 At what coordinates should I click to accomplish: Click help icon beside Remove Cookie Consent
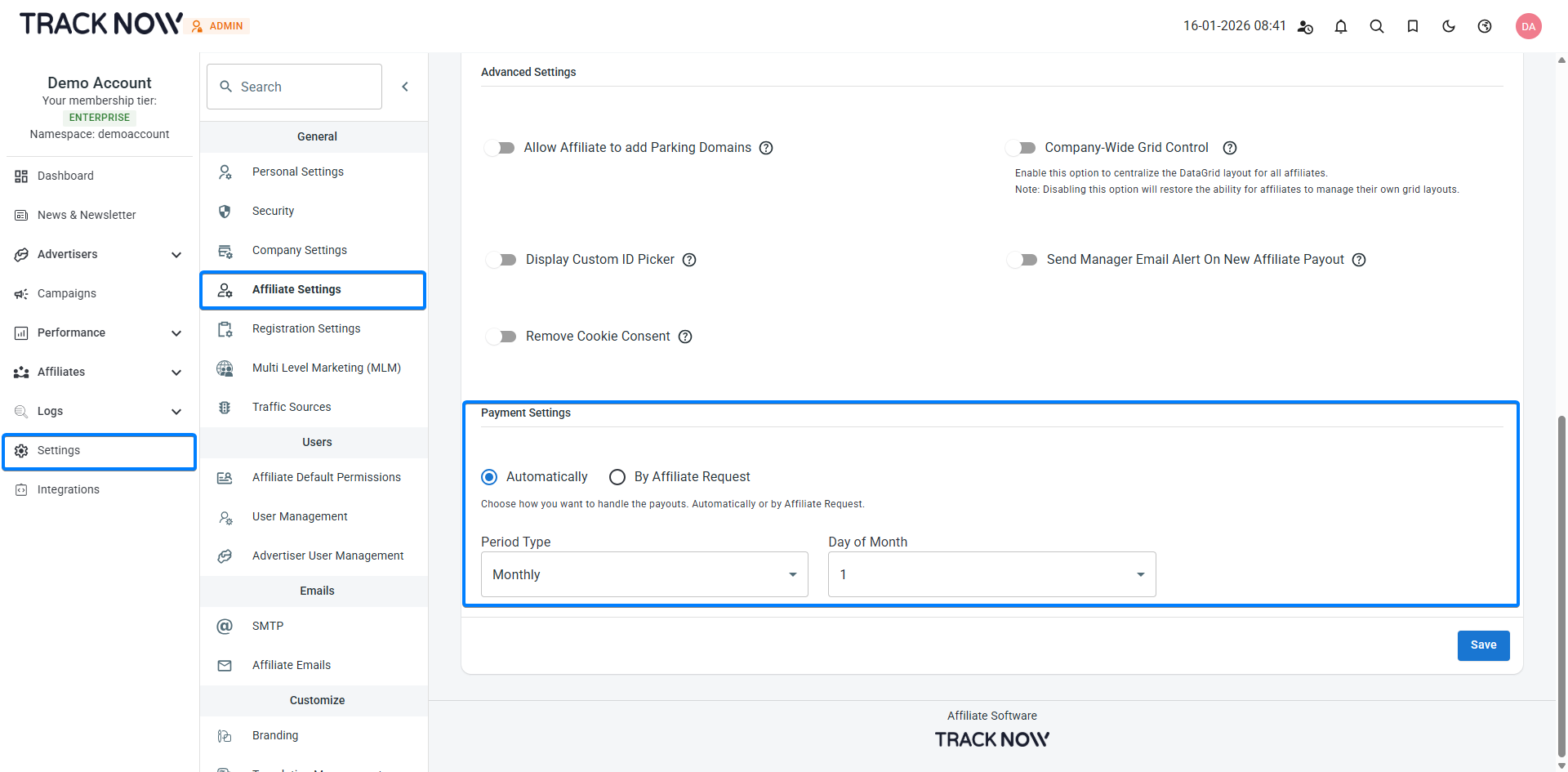685,337
